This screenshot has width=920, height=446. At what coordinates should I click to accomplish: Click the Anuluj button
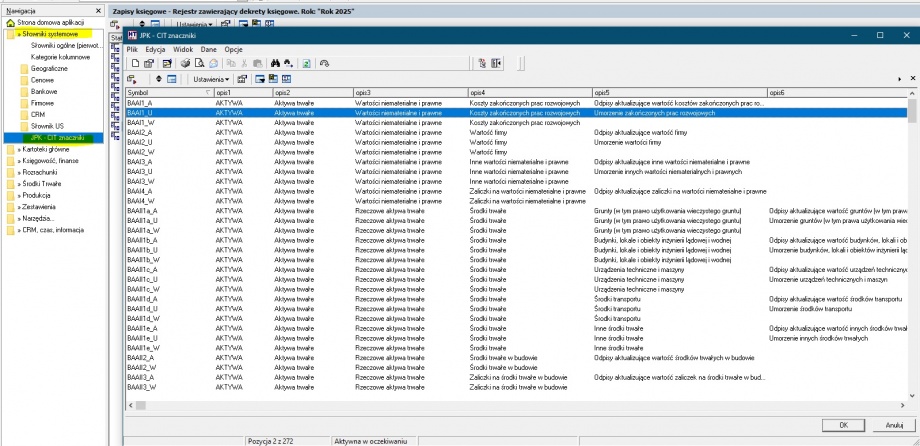[x=895, y=424]
